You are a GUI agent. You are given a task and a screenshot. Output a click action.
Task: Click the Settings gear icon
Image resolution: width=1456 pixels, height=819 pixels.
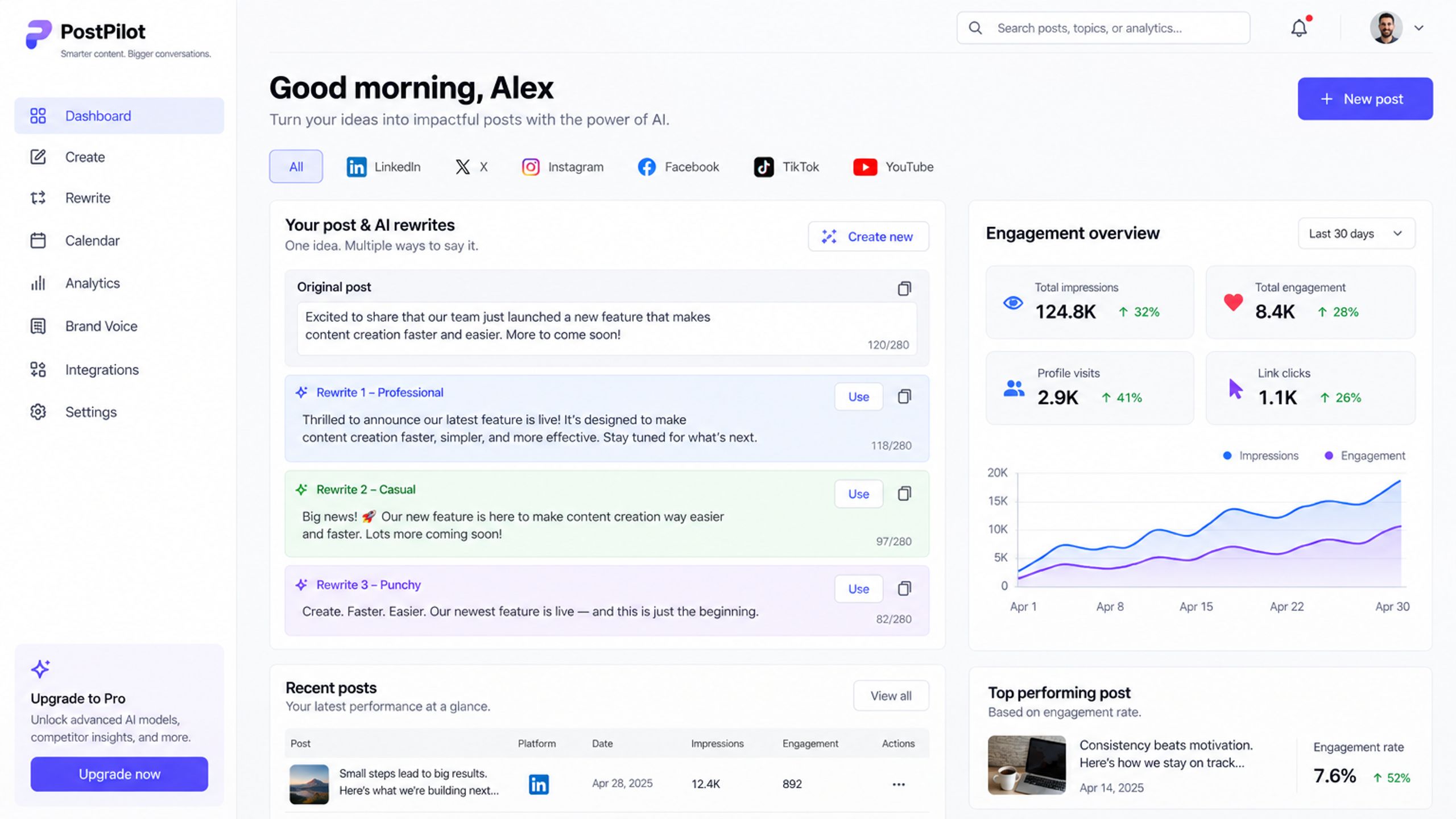pyautogui.click(x=38, y=412)
